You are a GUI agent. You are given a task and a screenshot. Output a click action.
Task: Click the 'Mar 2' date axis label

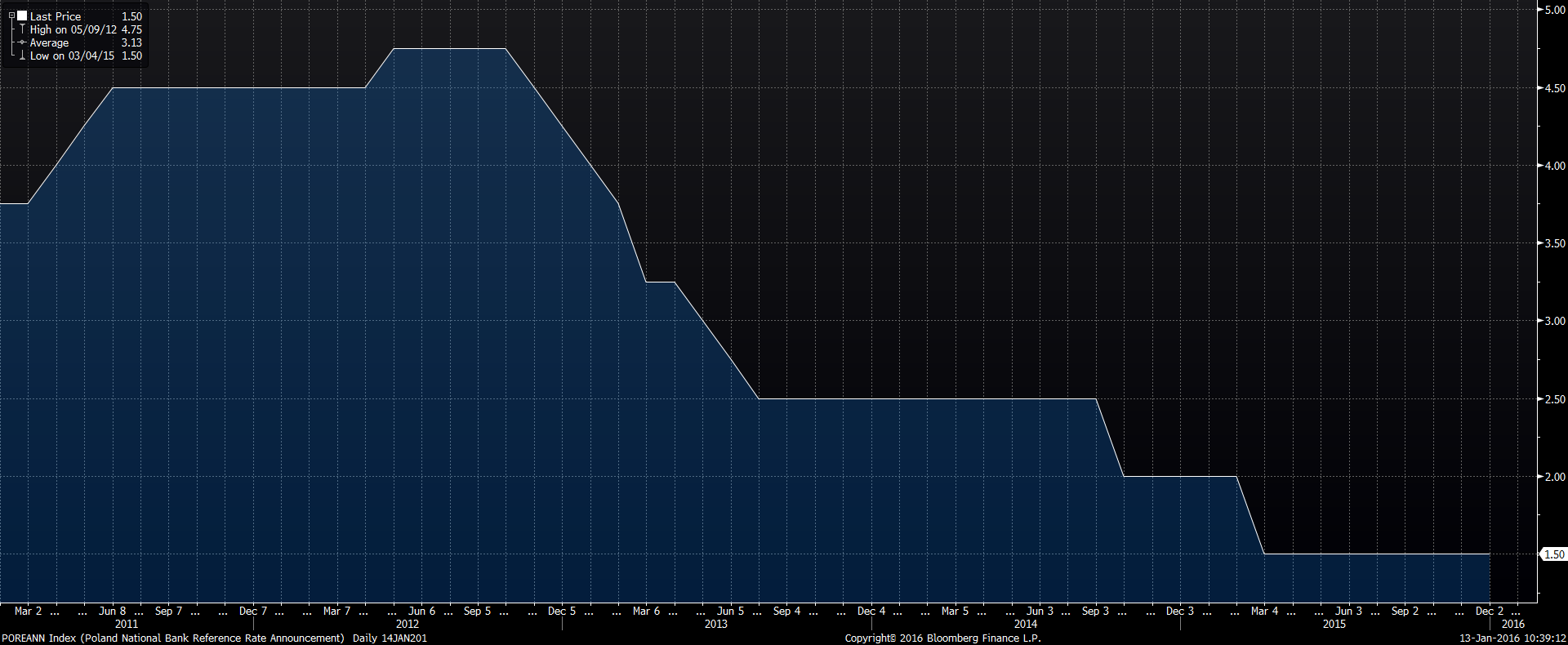28,611
